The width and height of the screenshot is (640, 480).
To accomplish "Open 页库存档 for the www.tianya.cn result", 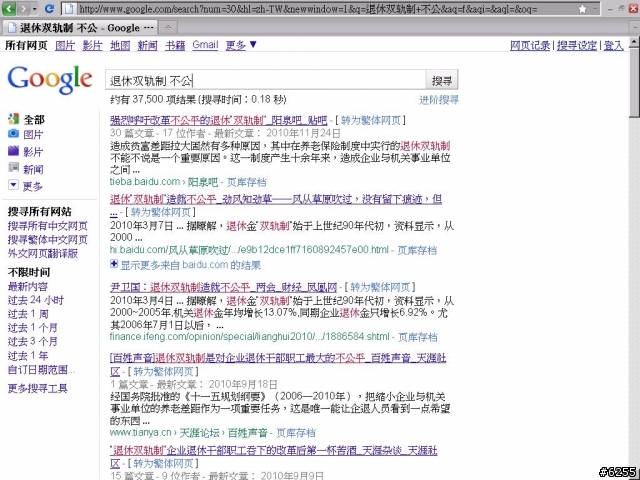I will (296, 433).
